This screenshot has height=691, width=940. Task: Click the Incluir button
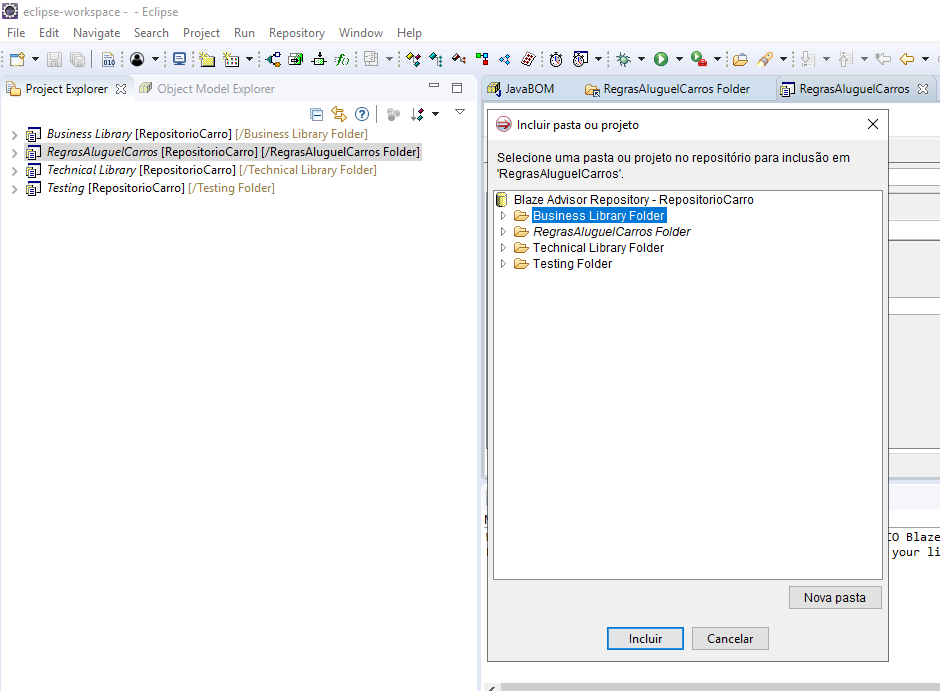tap(645, 638)
